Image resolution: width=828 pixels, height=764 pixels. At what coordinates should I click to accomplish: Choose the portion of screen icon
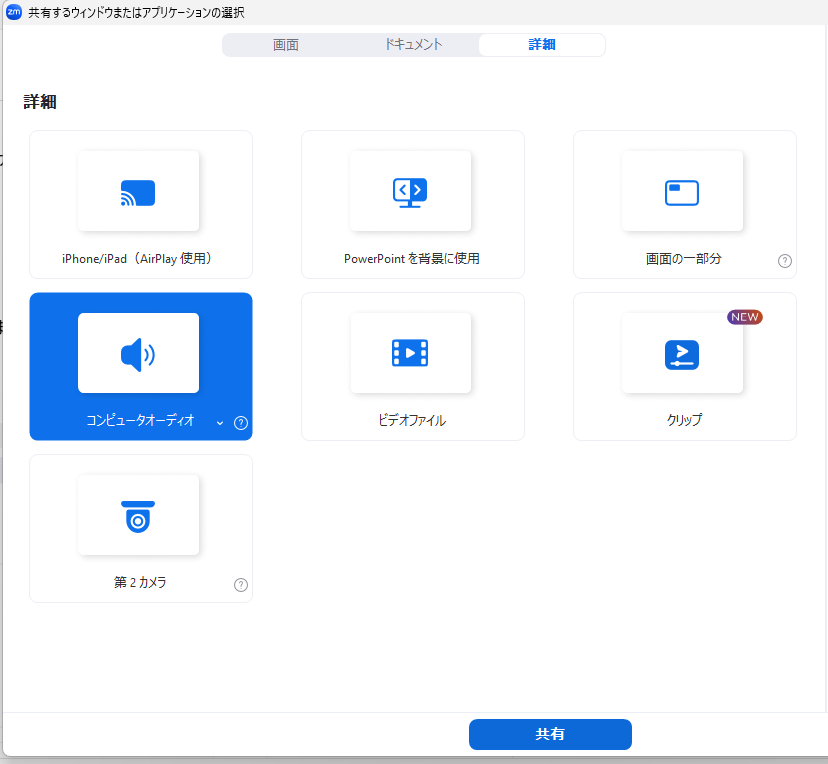682,192
